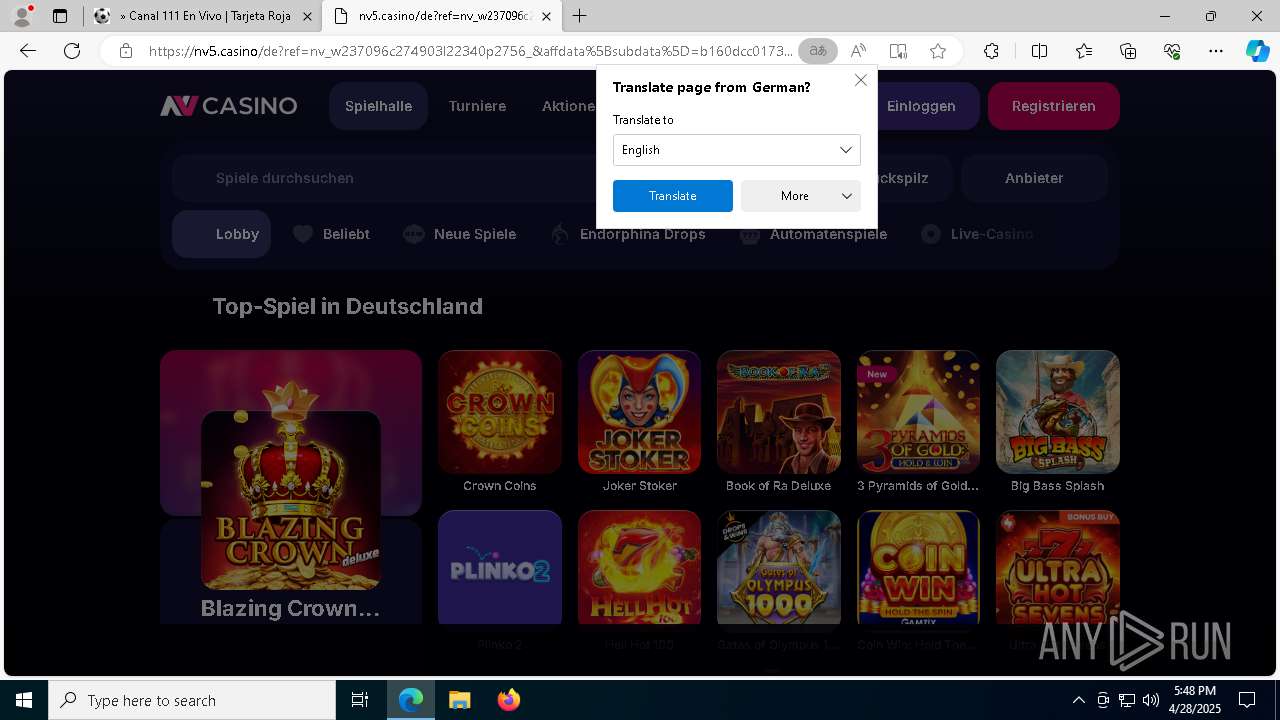
Task: Click the taskbar clock showing 5:48 PM
Action: click(x=1195, y=700)
